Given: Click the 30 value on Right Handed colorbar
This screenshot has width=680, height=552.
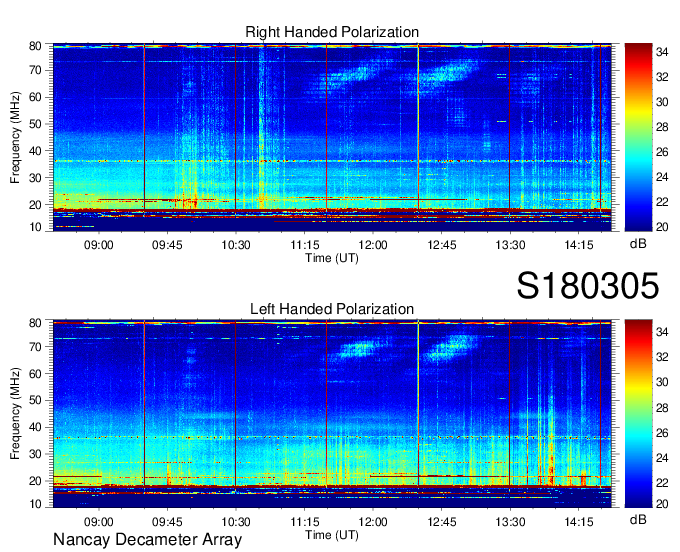Looking at the screenshot, I should tap(662, 102).
